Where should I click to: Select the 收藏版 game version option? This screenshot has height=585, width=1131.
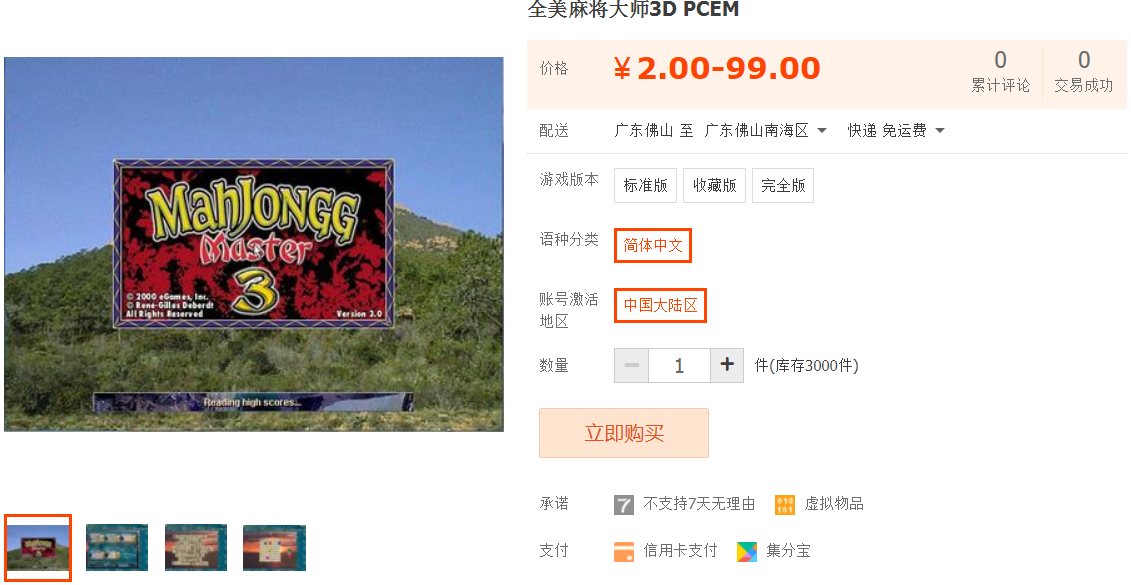(714, 185)
